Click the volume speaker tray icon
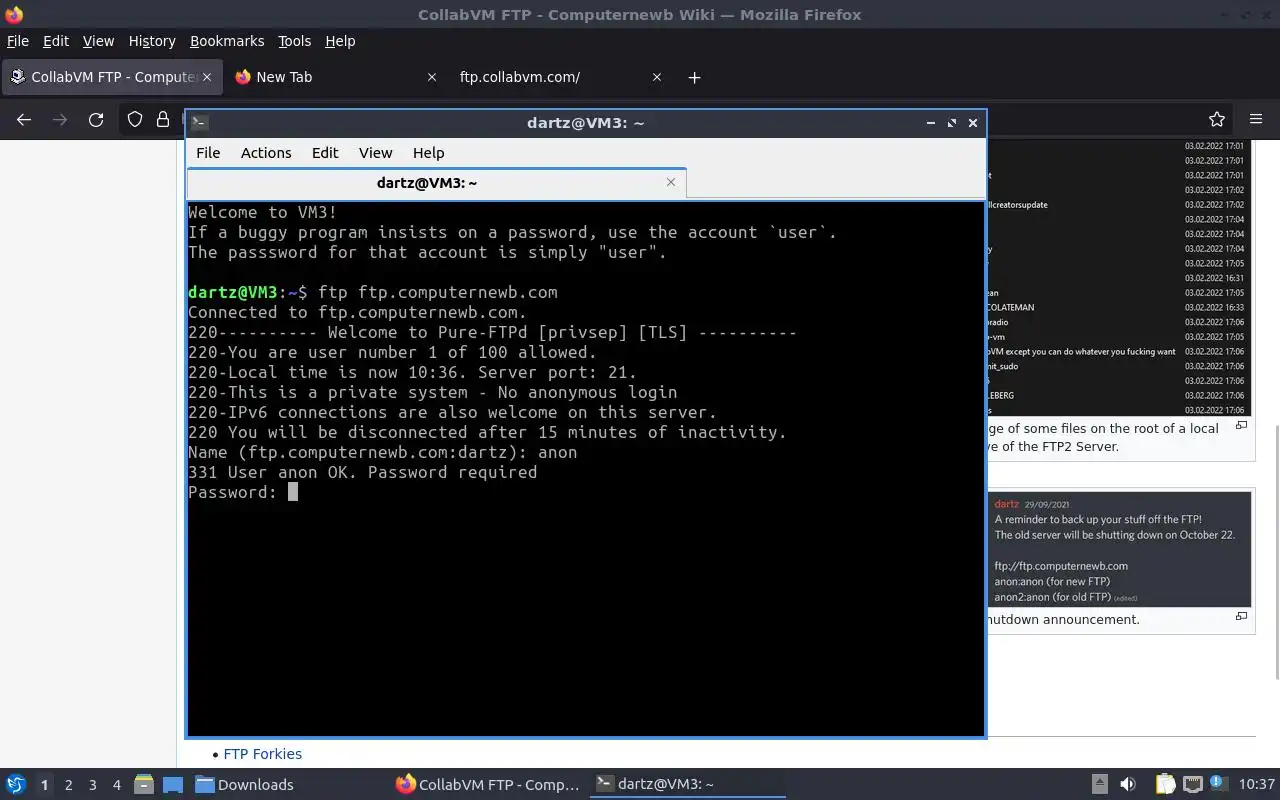Screen dimensions: 1280x800 click(1128, 785)
